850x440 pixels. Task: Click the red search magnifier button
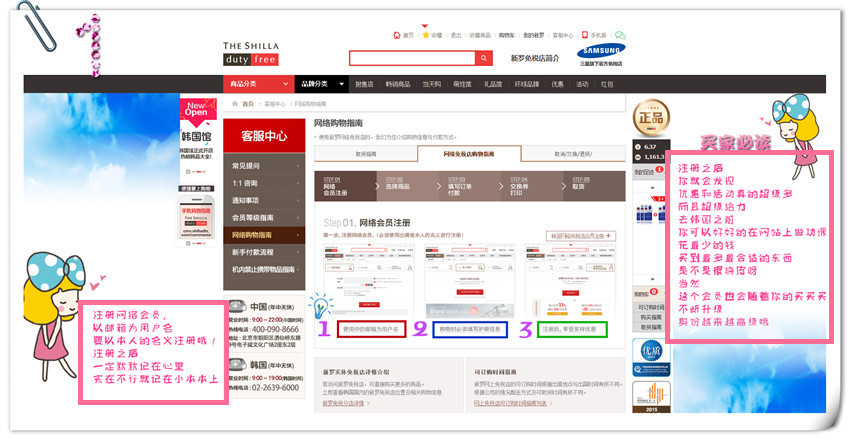click(484, 58)
